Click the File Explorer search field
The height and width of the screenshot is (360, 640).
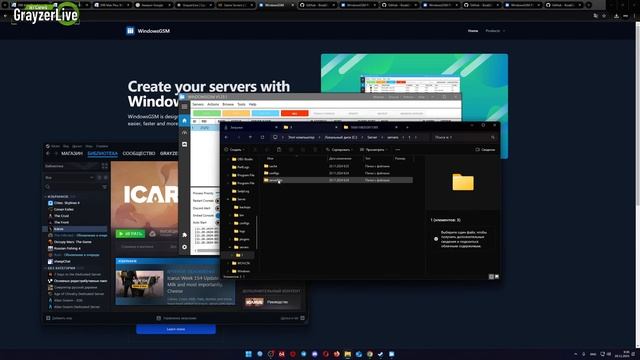(x=464, y=138)
